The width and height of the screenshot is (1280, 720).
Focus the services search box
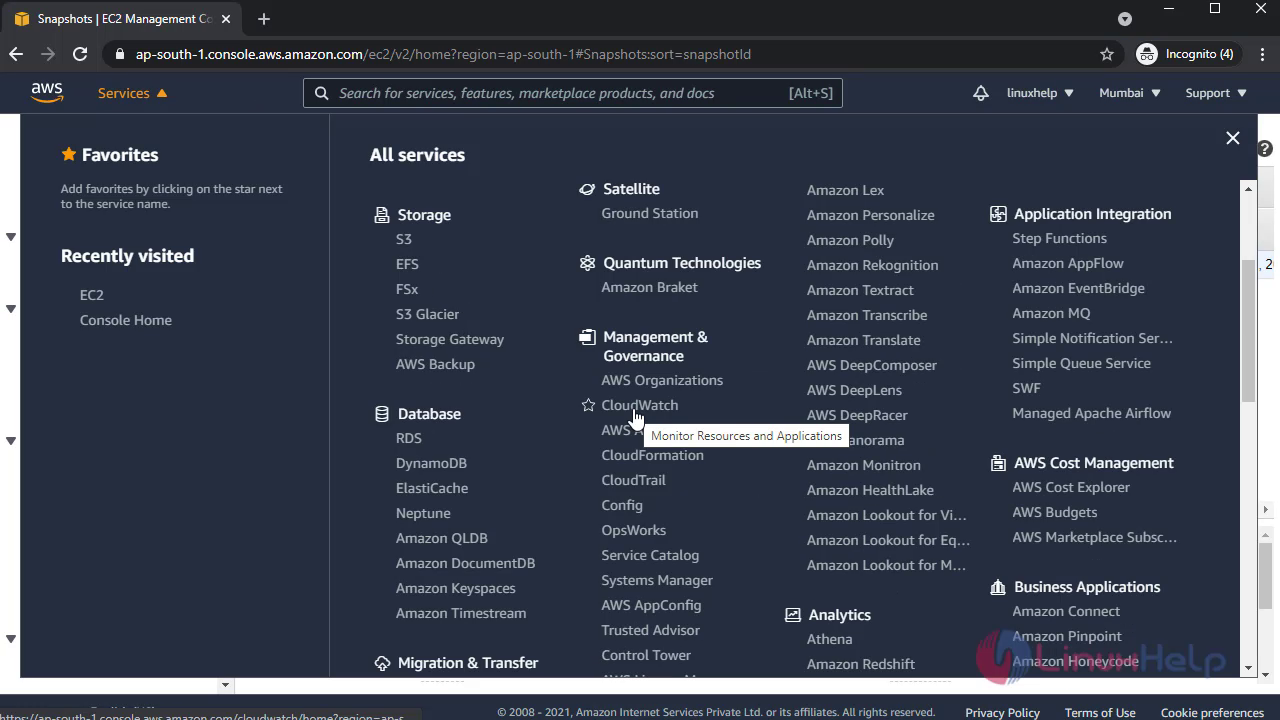tap(573, 93)
